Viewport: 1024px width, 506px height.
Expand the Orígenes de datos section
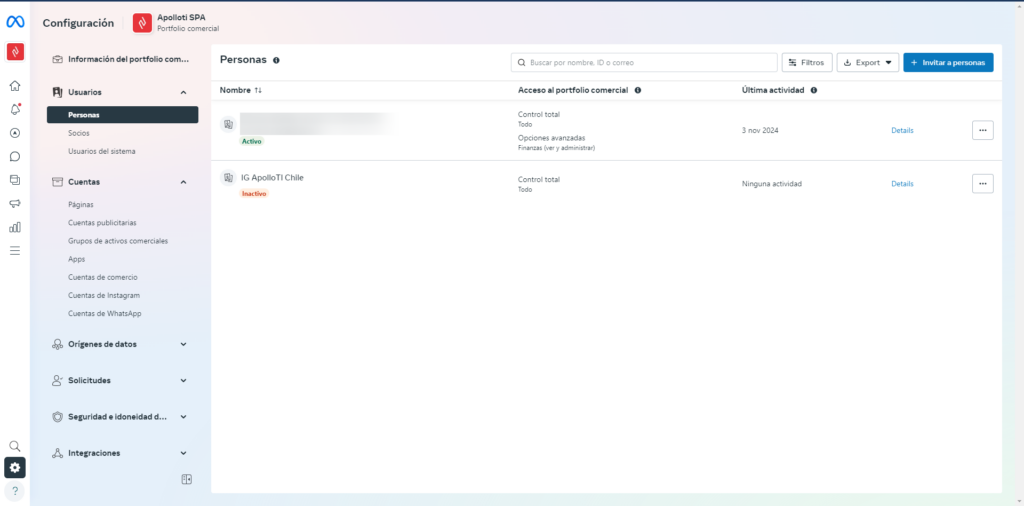(183, 344)
